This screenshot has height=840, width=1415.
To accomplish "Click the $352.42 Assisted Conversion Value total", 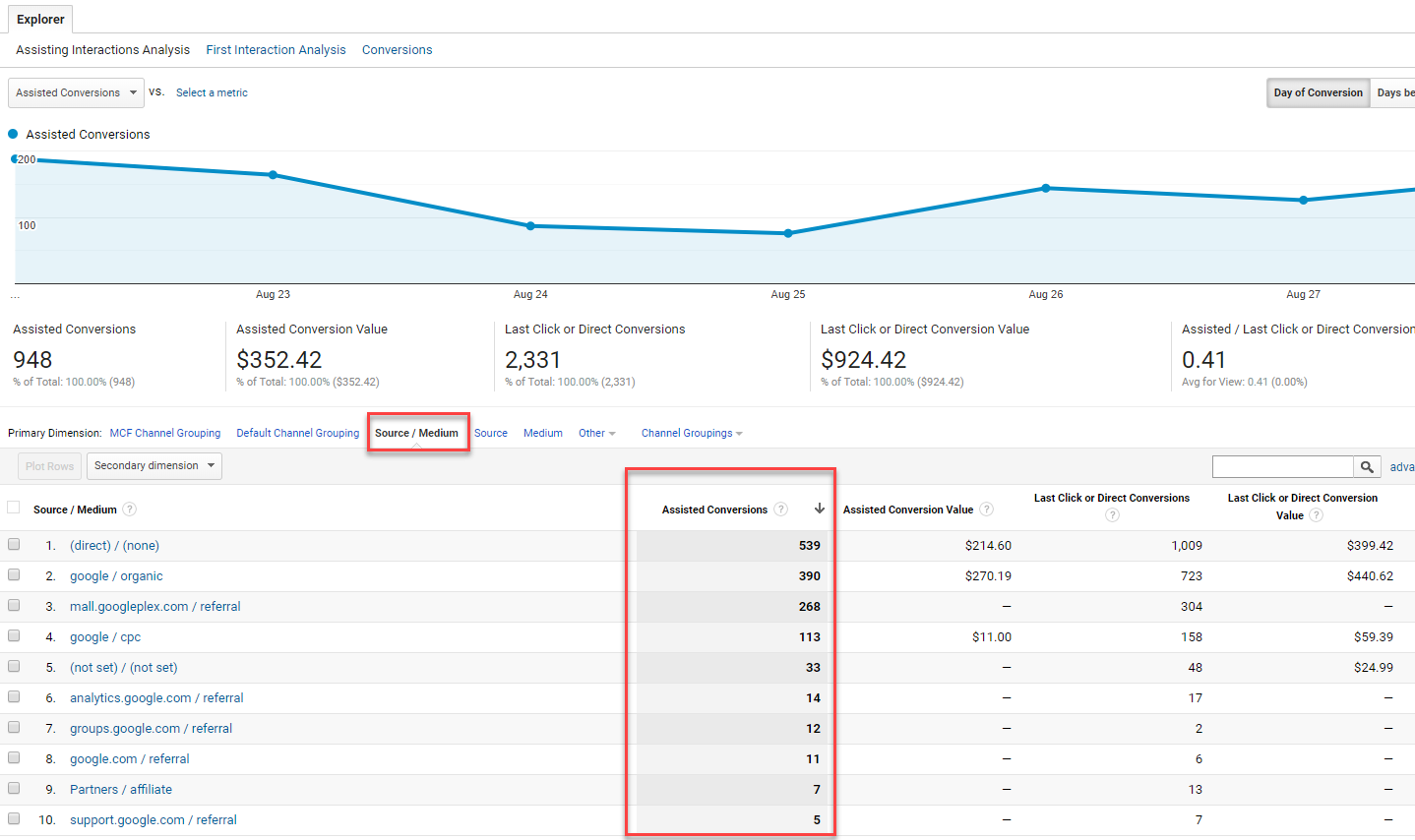I will click(x=279, y=360).
